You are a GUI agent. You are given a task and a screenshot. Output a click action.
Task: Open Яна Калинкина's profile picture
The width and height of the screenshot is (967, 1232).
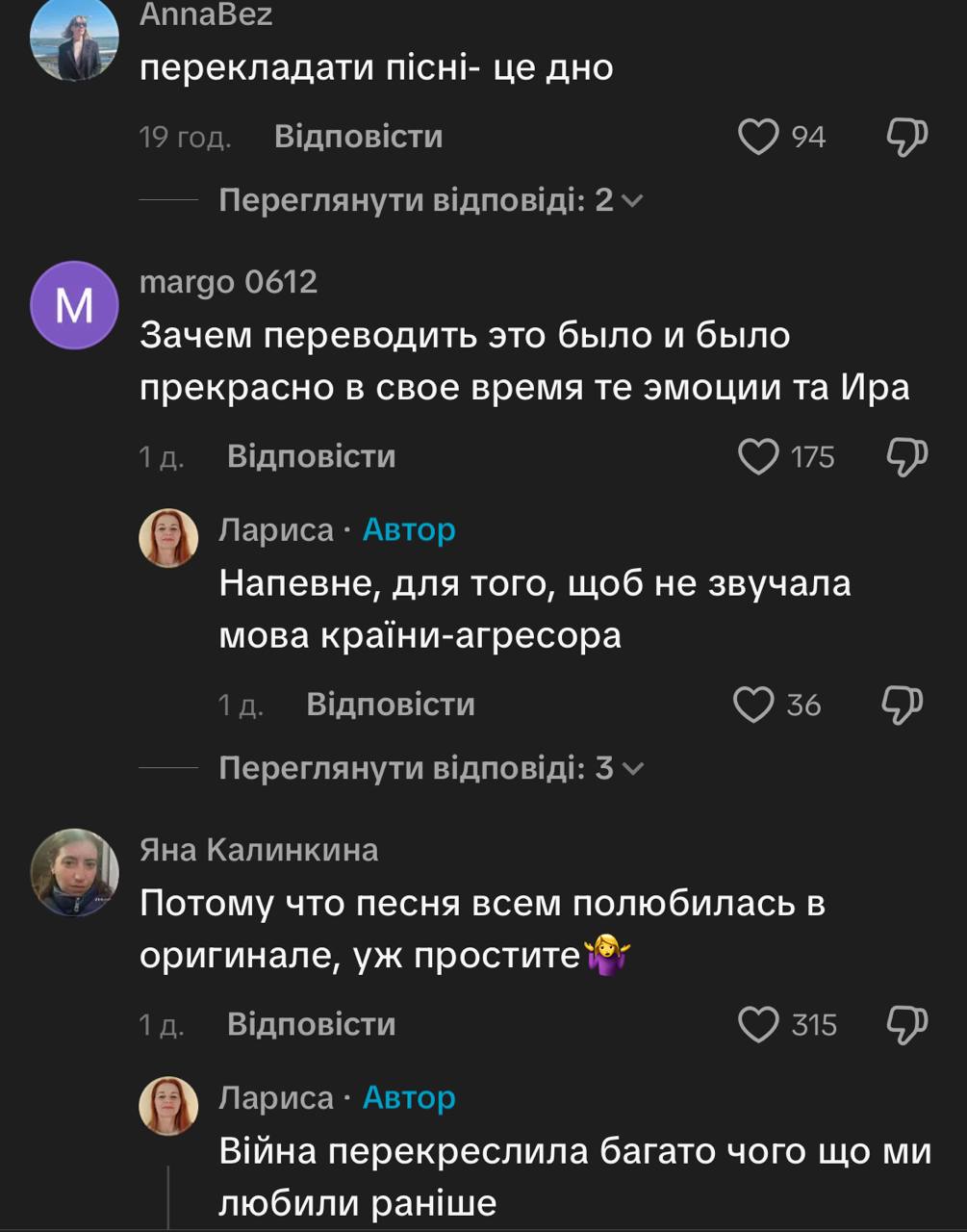click(x=74, y=873)
